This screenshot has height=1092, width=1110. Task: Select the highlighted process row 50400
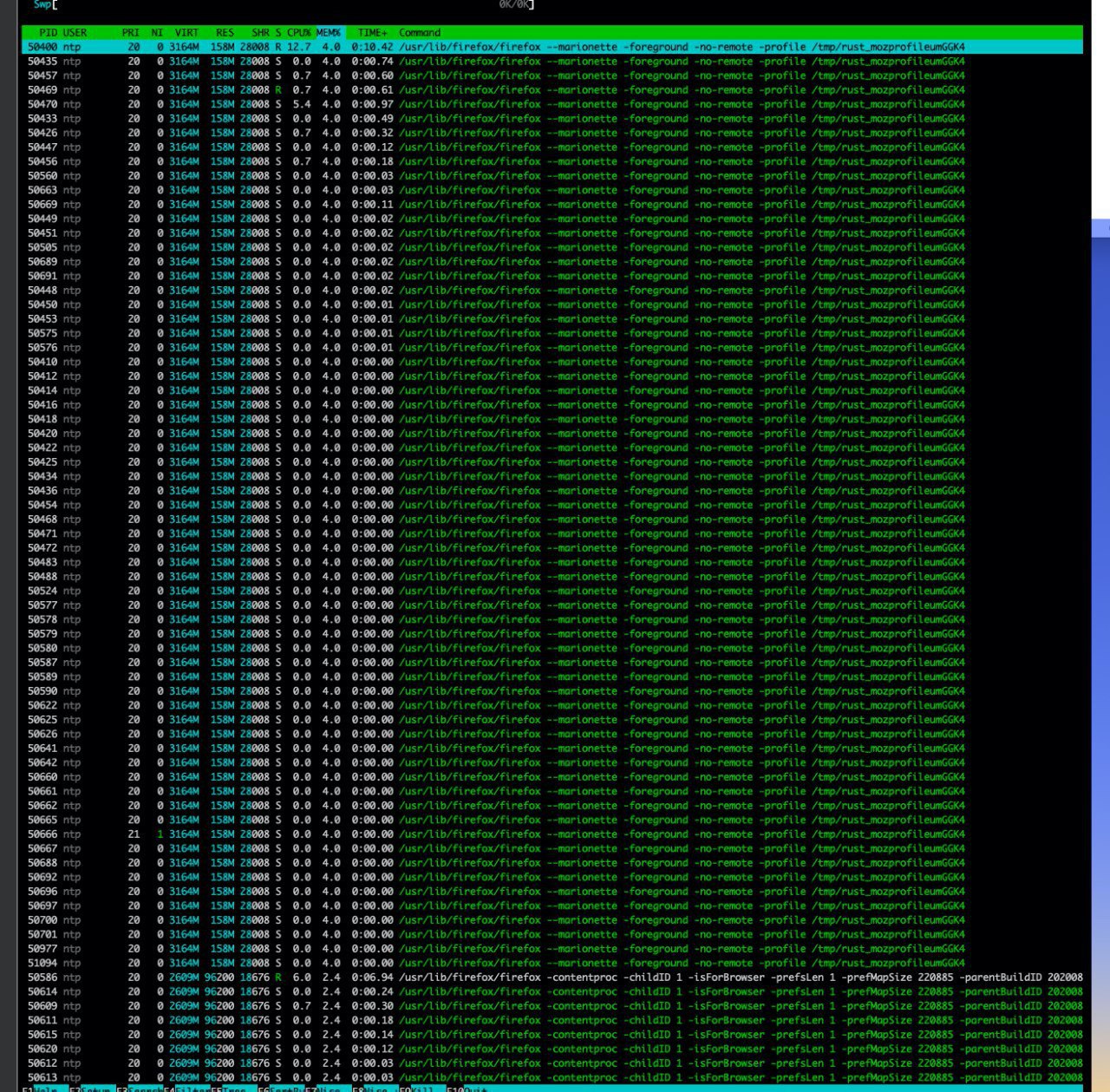pos(552,47)
